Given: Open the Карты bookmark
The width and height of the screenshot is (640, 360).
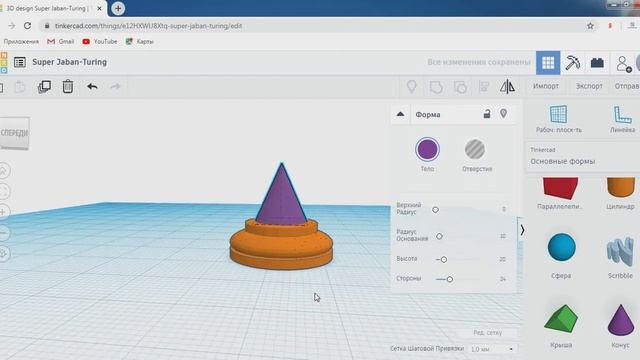Looking at the screenshot, I should coord(140,42).
